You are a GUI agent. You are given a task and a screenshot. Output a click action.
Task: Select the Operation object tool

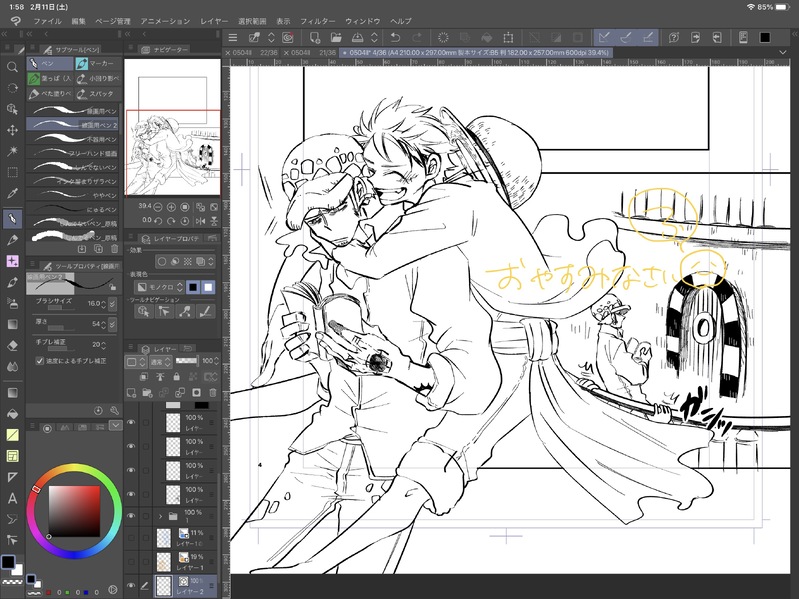point(12,109)
